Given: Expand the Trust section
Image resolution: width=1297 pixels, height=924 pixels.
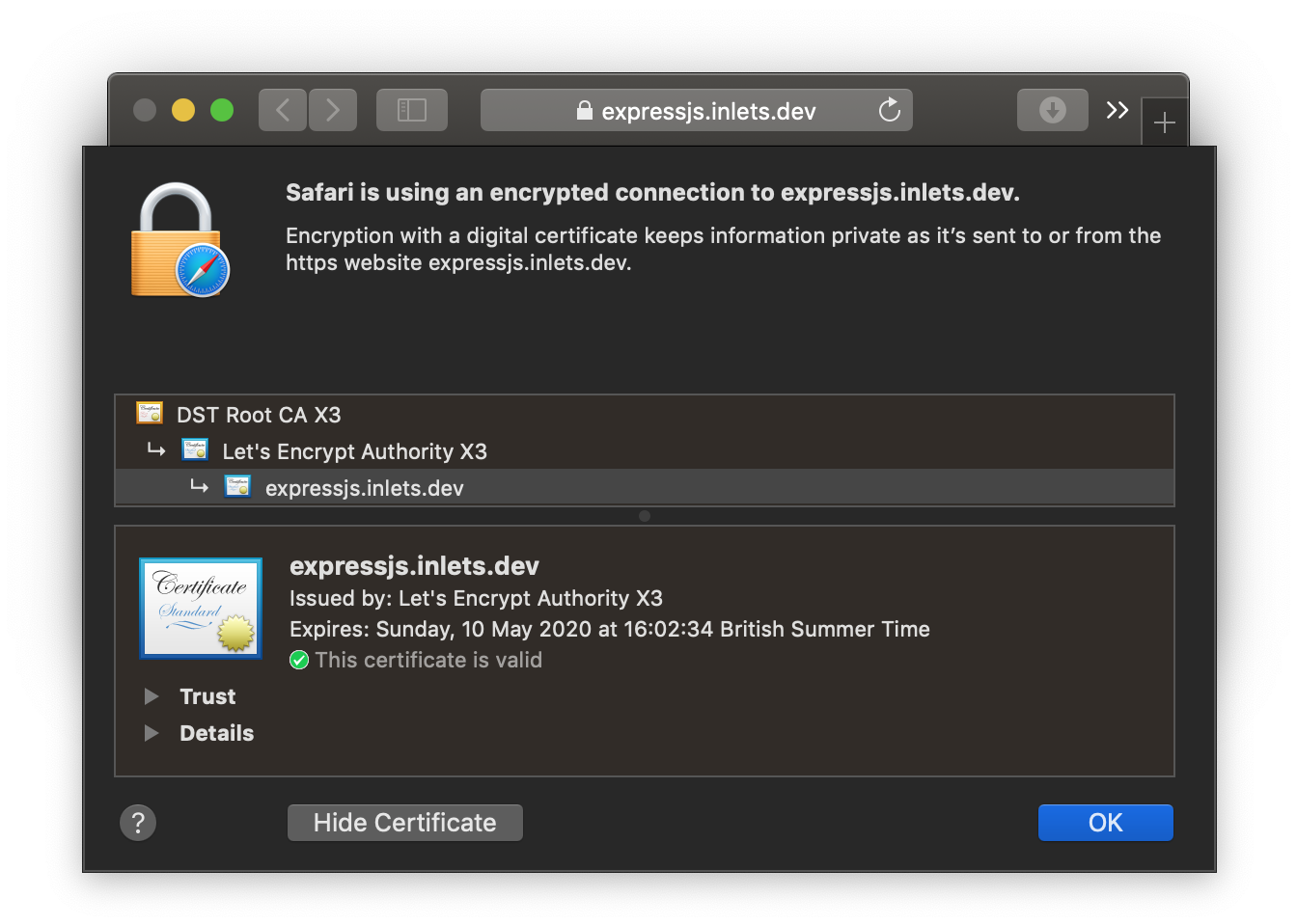Looking at the screenshot, I should coord(152,696).
